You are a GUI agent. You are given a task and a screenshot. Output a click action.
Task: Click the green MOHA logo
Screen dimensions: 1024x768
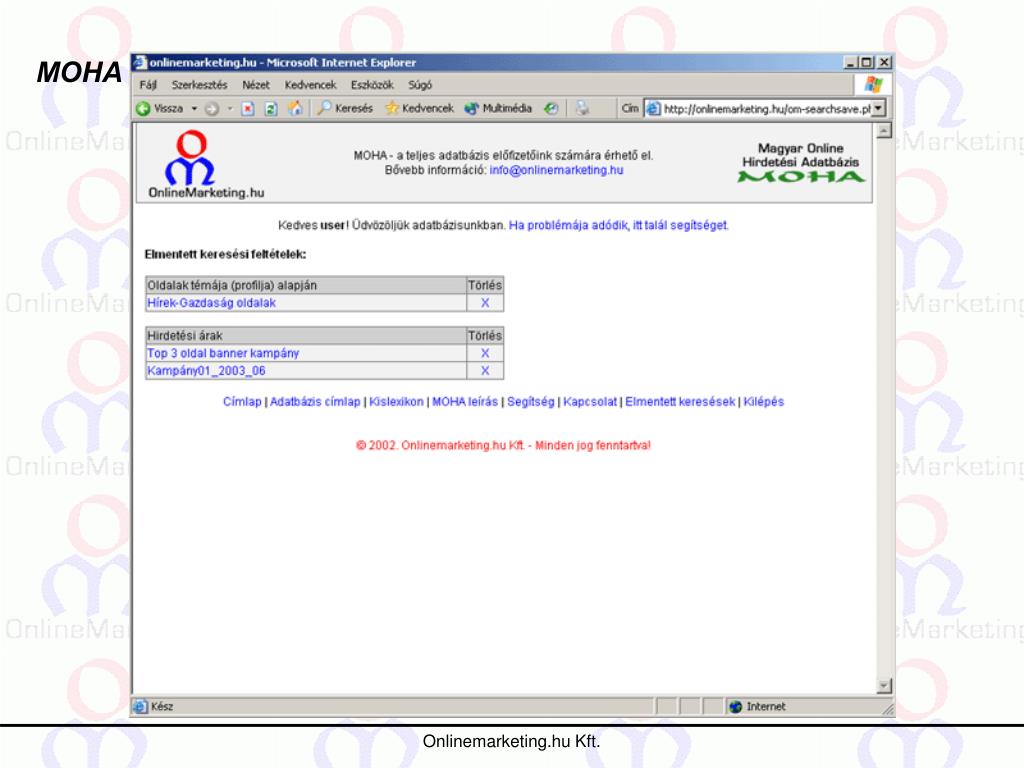point(801,176)
